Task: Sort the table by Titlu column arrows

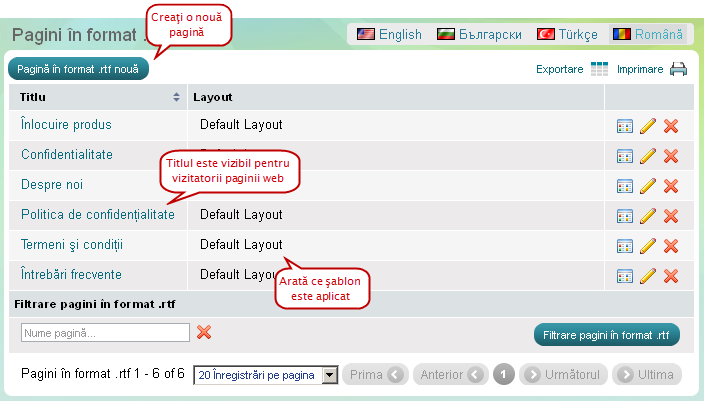Action: pos(177,97)
